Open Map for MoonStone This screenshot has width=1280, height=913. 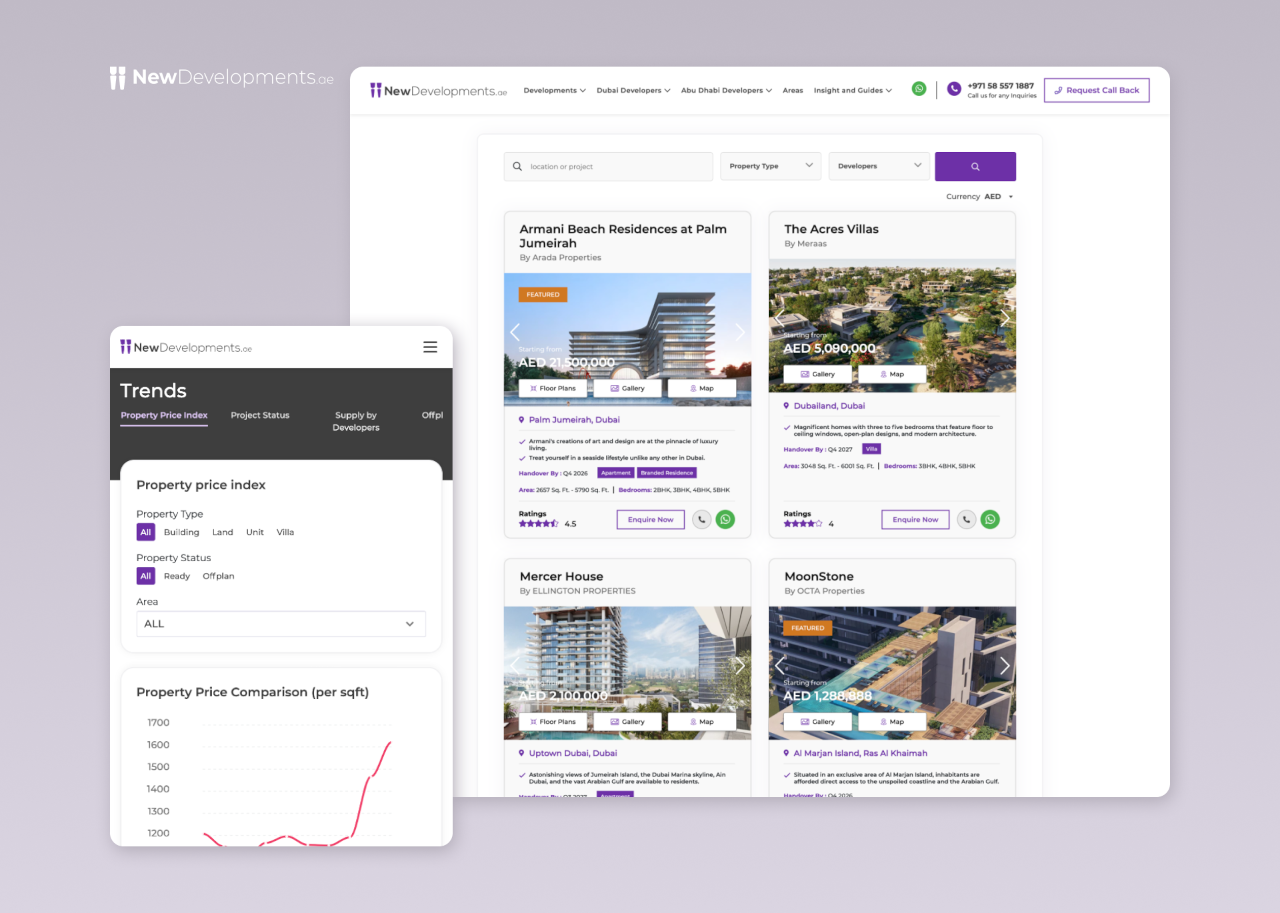click(892, 721)
